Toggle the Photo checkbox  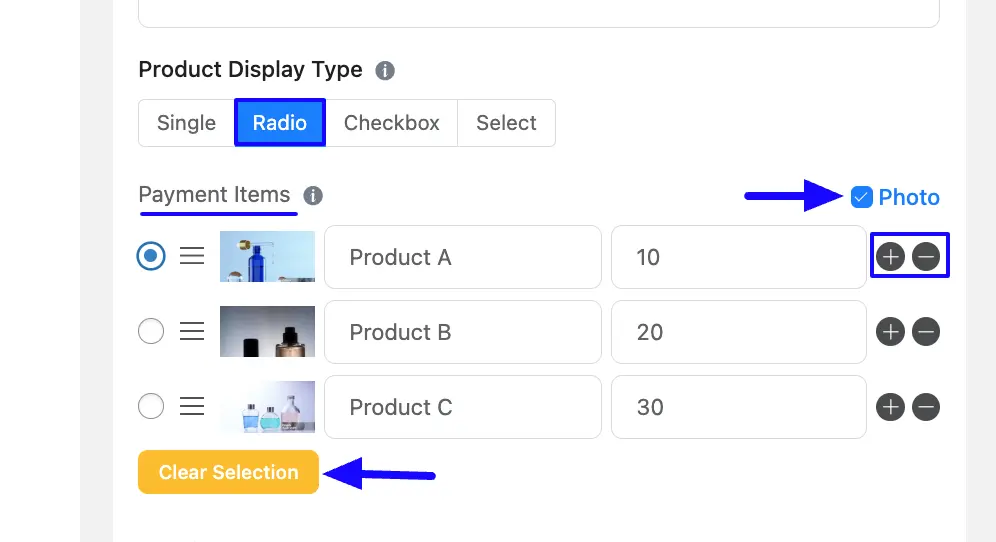861,197
